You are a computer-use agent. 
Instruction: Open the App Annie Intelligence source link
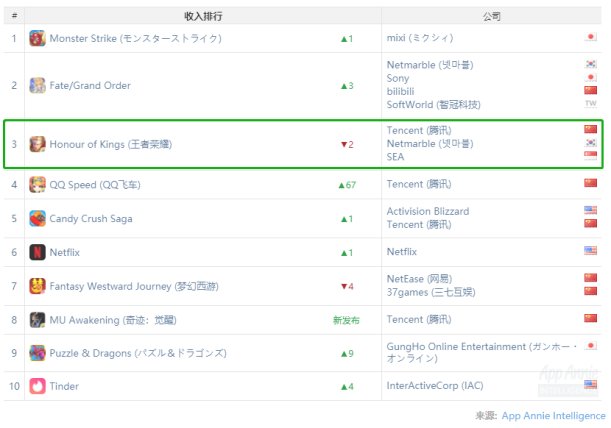(x=553, y=416)
